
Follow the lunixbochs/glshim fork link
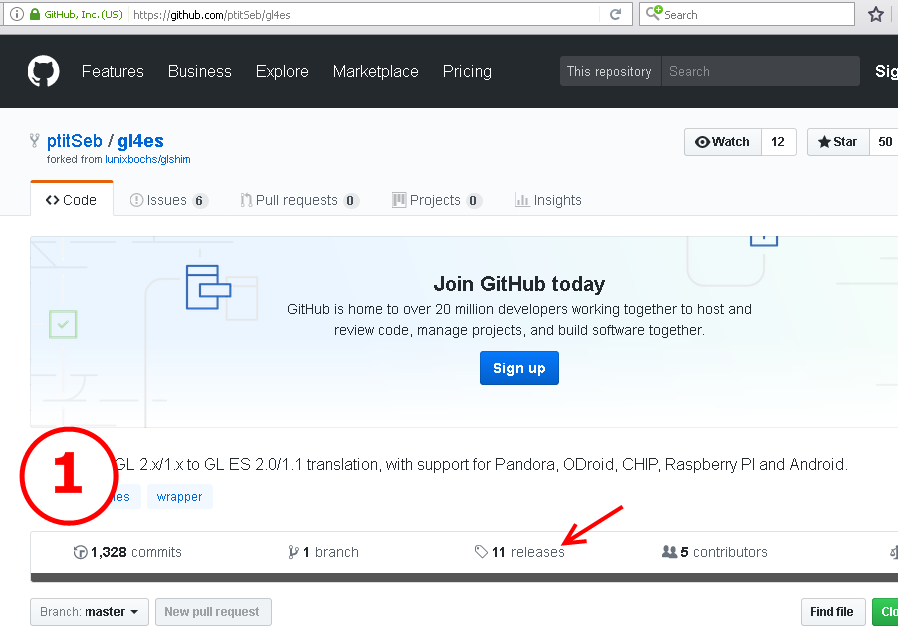(x=148, y=159)
